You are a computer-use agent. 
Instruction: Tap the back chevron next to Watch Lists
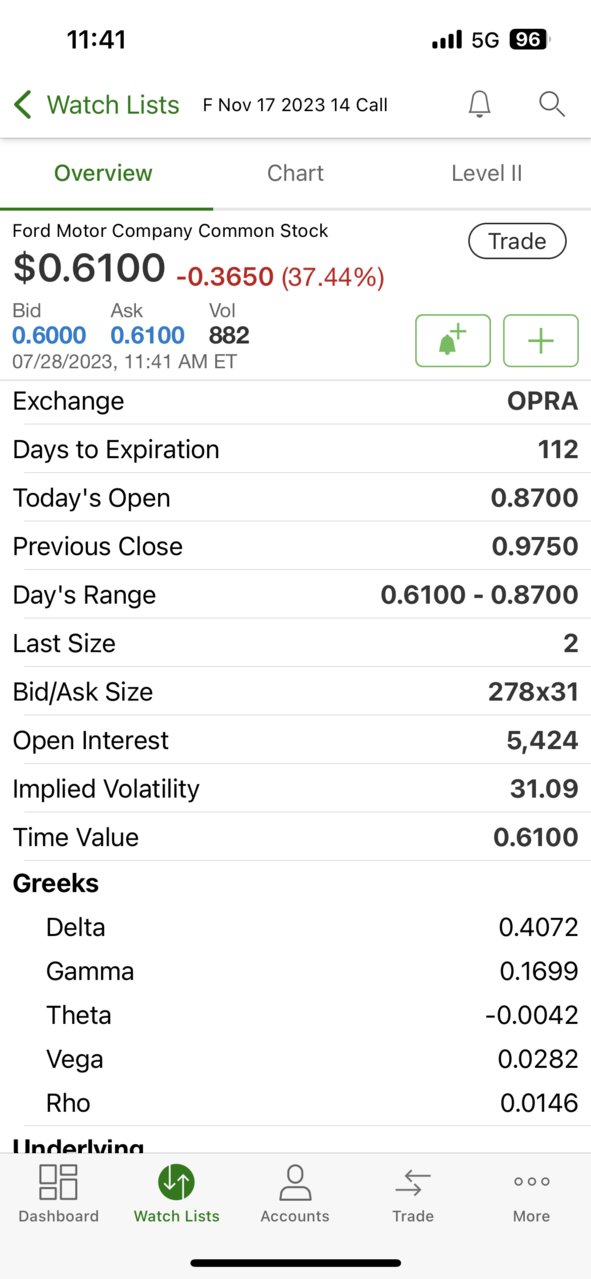23,104
